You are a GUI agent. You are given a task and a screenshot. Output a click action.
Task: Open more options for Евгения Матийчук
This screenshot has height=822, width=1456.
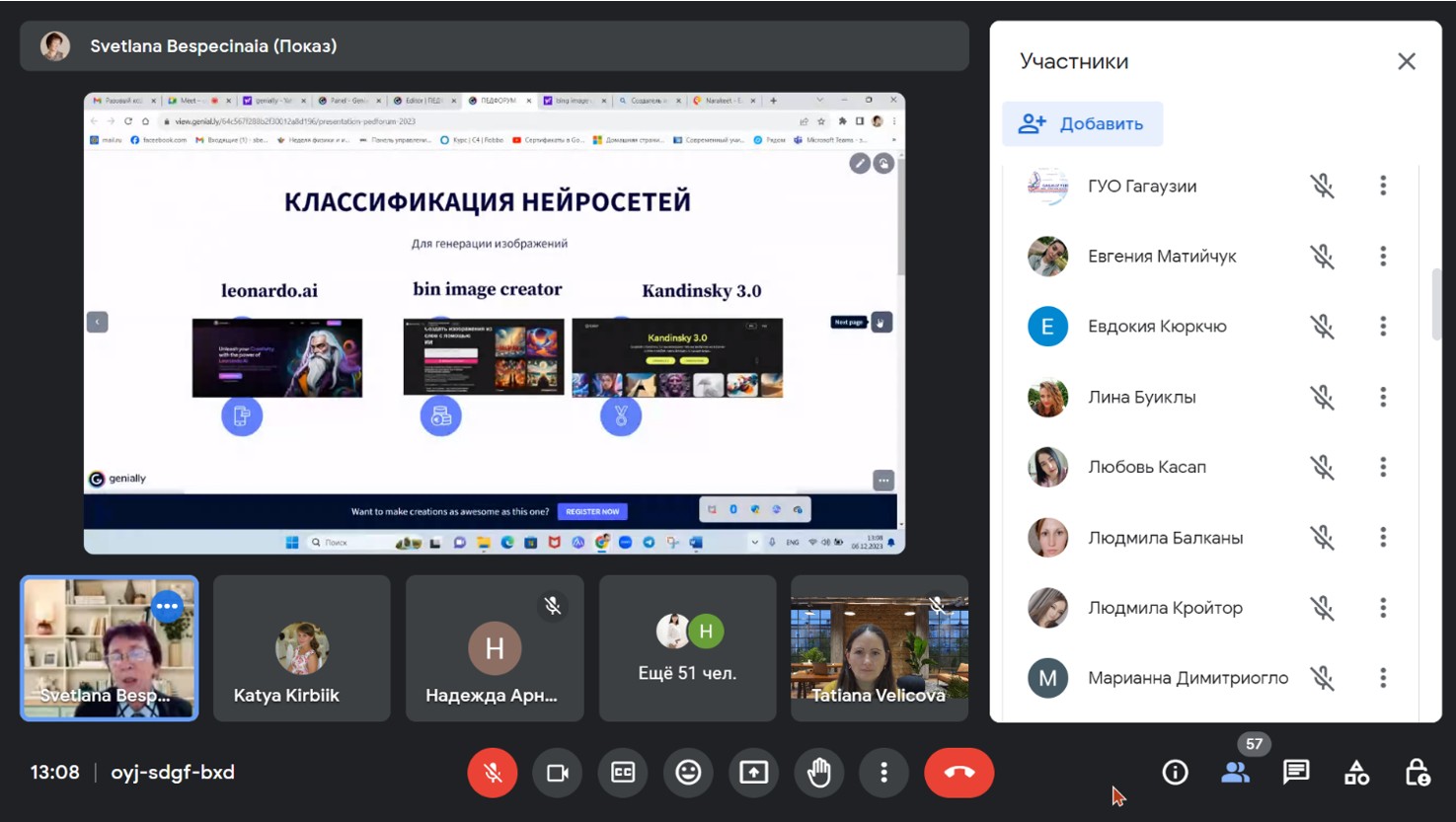[1383, 257]
